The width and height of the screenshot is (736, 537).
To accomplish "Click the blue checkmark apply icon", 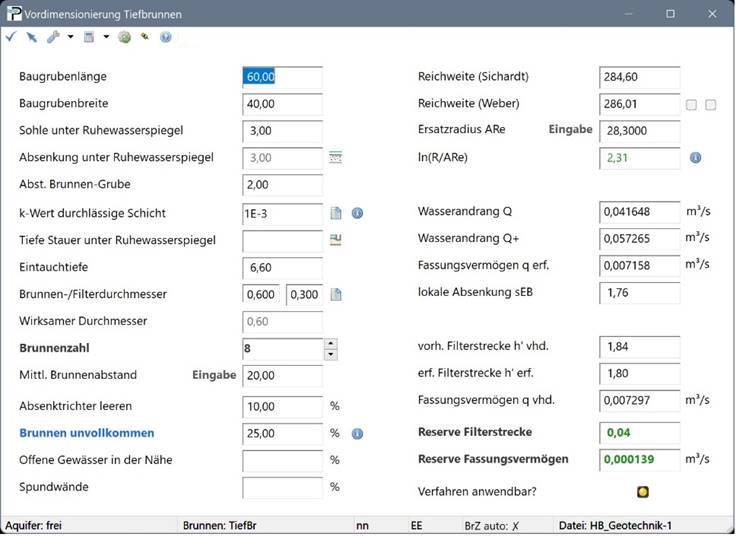I will coord(11,37).
